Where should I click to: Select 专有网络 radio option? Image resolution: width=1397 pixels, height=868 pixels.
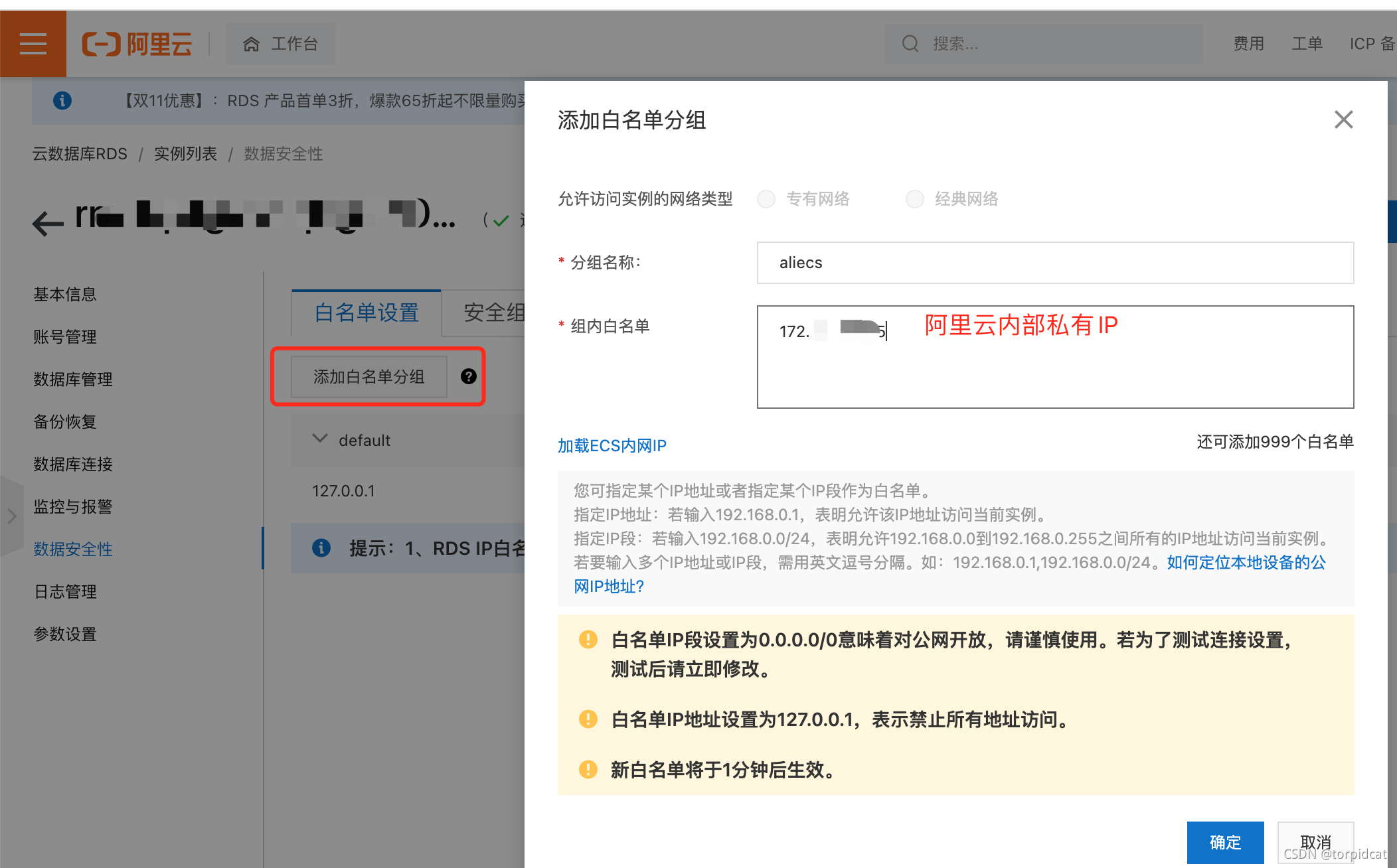766,198
